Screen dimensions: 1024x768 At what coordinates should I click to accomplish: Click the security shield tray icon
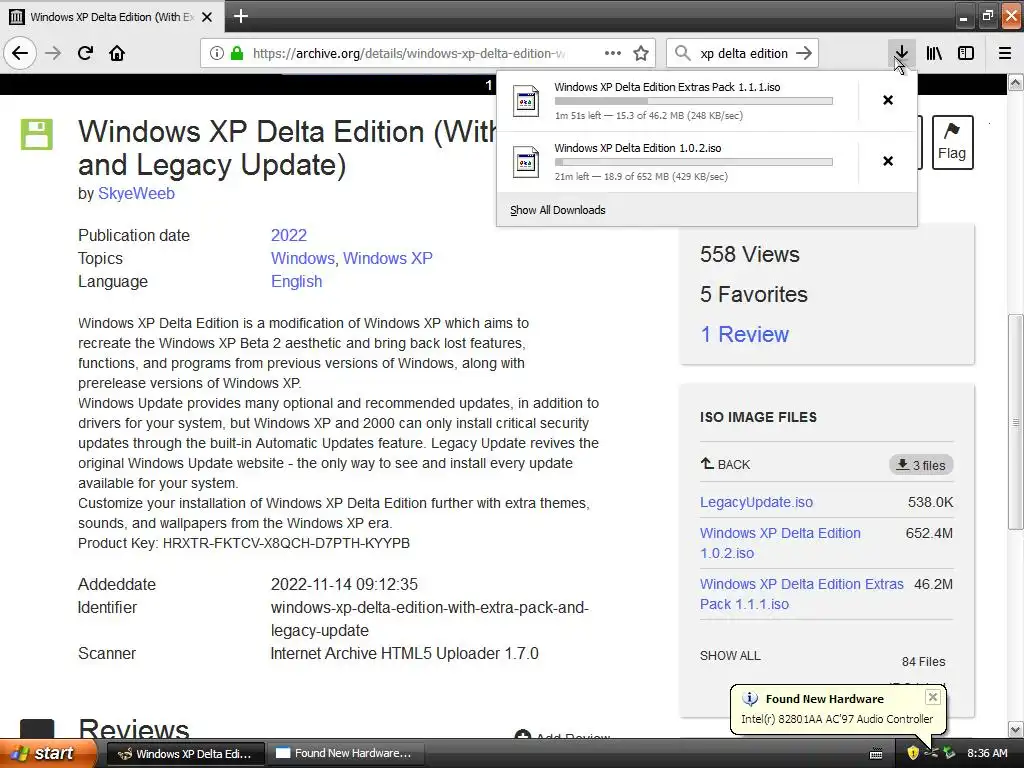pos(913,754)
